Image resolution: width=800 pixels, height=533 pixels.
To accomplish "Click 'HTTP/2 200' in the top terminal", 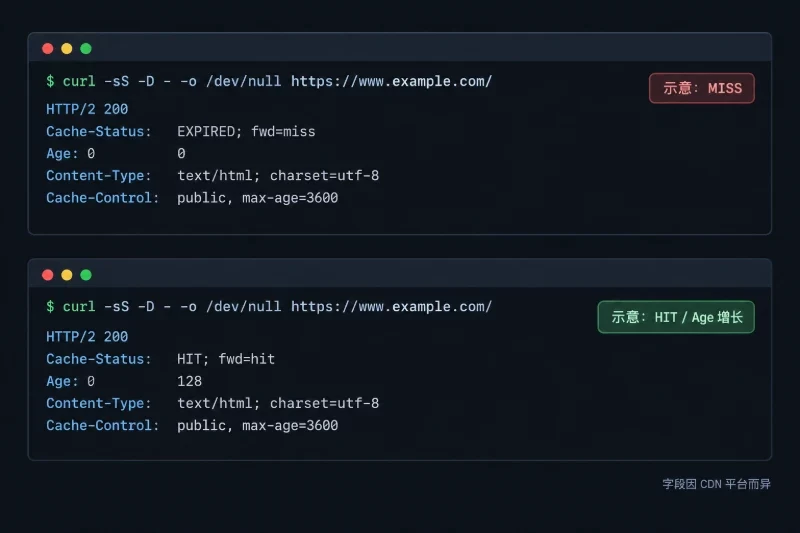I will pyautogui.click(x=87, y=109).
